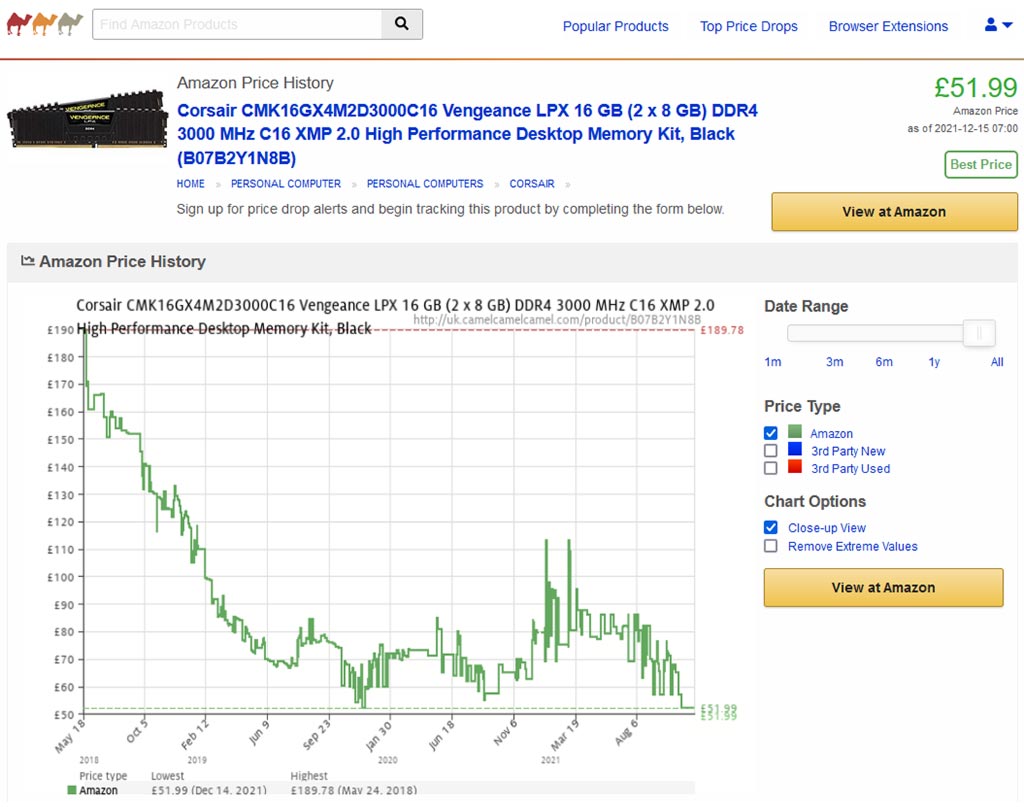The height and width of the screenshot is (807, 1024).
Task: Go to PERSONAL COMPUTERS breadcrumb
Action: point(424,184)
